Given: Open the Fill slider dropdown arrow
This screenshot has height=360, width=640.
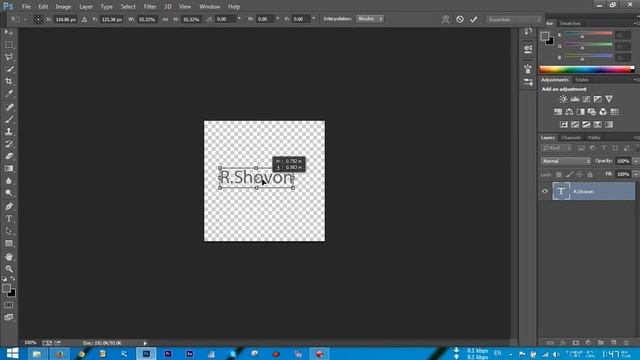Looking at the screenshot, I should (636, 174).
